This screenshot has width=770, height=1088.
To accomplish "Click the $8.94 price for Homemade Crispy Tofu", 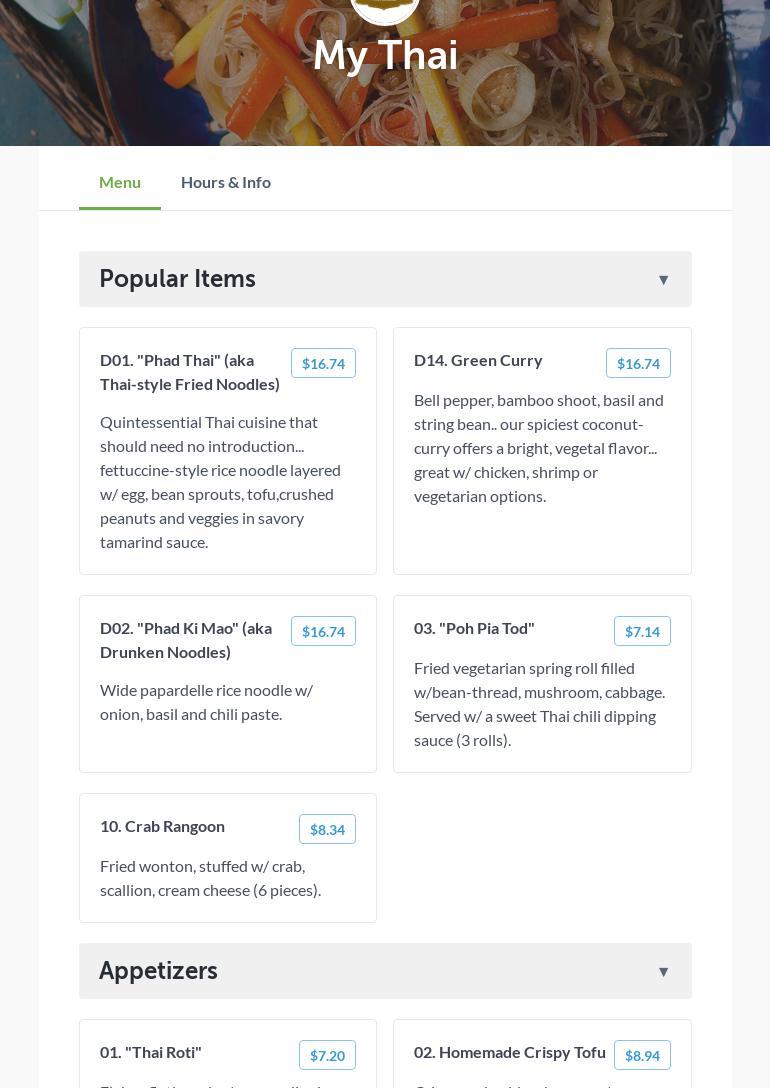I will click(x=642, y=1055).
